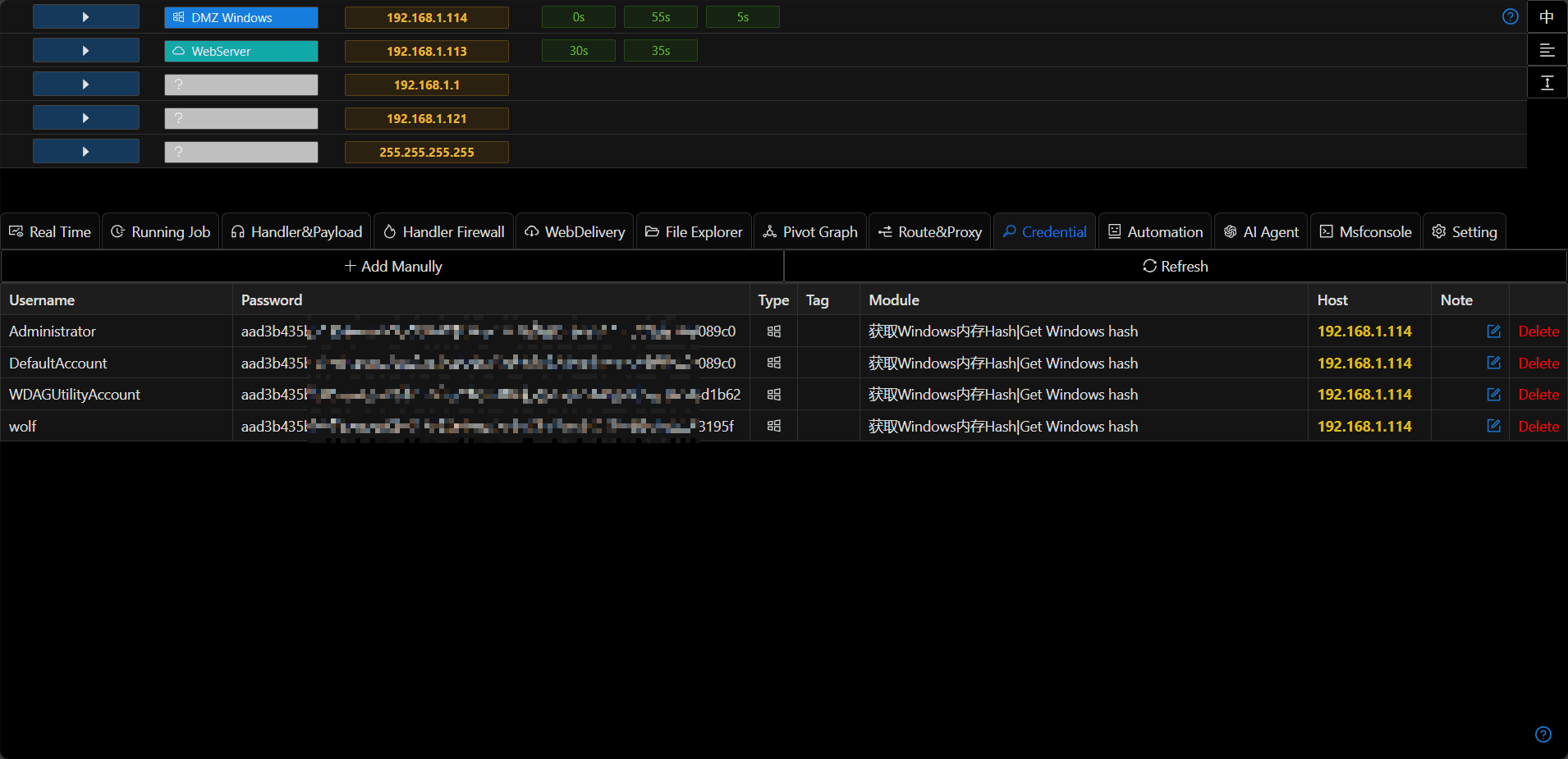
Task: Click the Windows type icon in WDAGUtilityAccount row
Action: pos(773,395)
